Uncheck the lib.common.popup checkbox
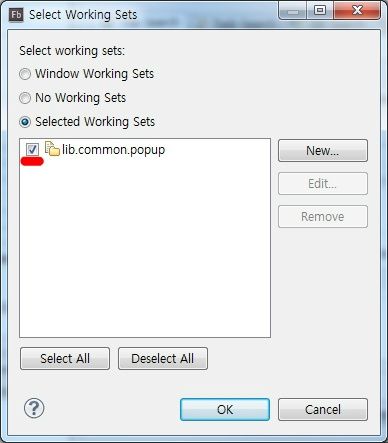Viewport: 388px width, 443px height. pos(32,149)
